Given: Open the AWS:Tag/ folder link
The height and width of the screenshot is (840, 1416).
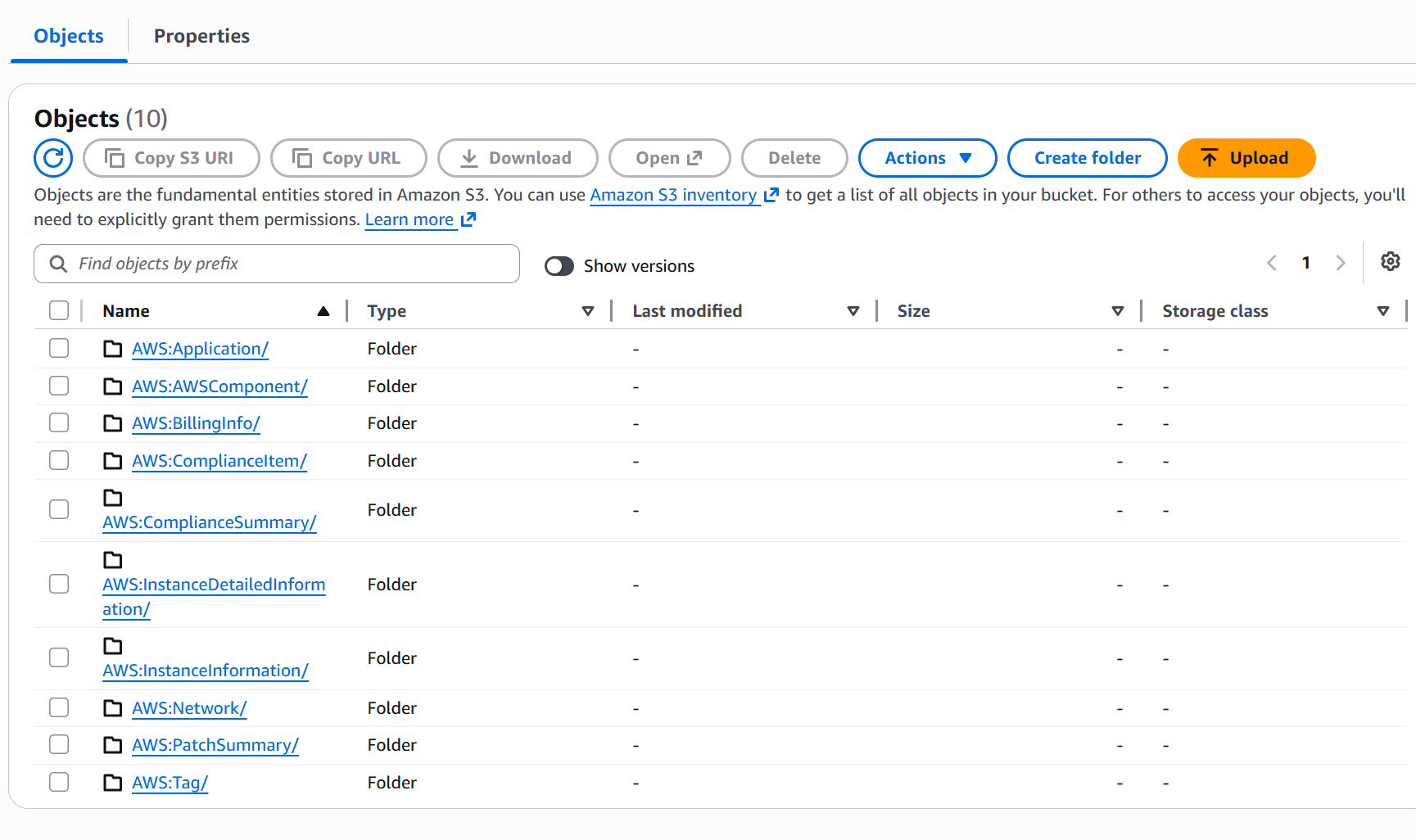Looking at the screenshot, I should tap(170, 783).
